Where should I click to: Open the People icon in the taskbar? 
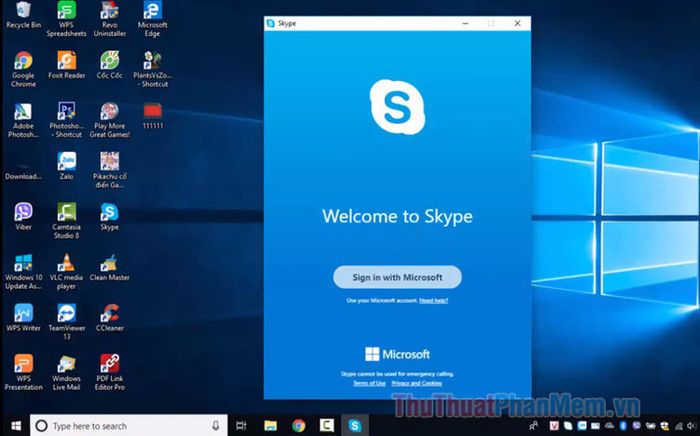(x=533, y=425)
